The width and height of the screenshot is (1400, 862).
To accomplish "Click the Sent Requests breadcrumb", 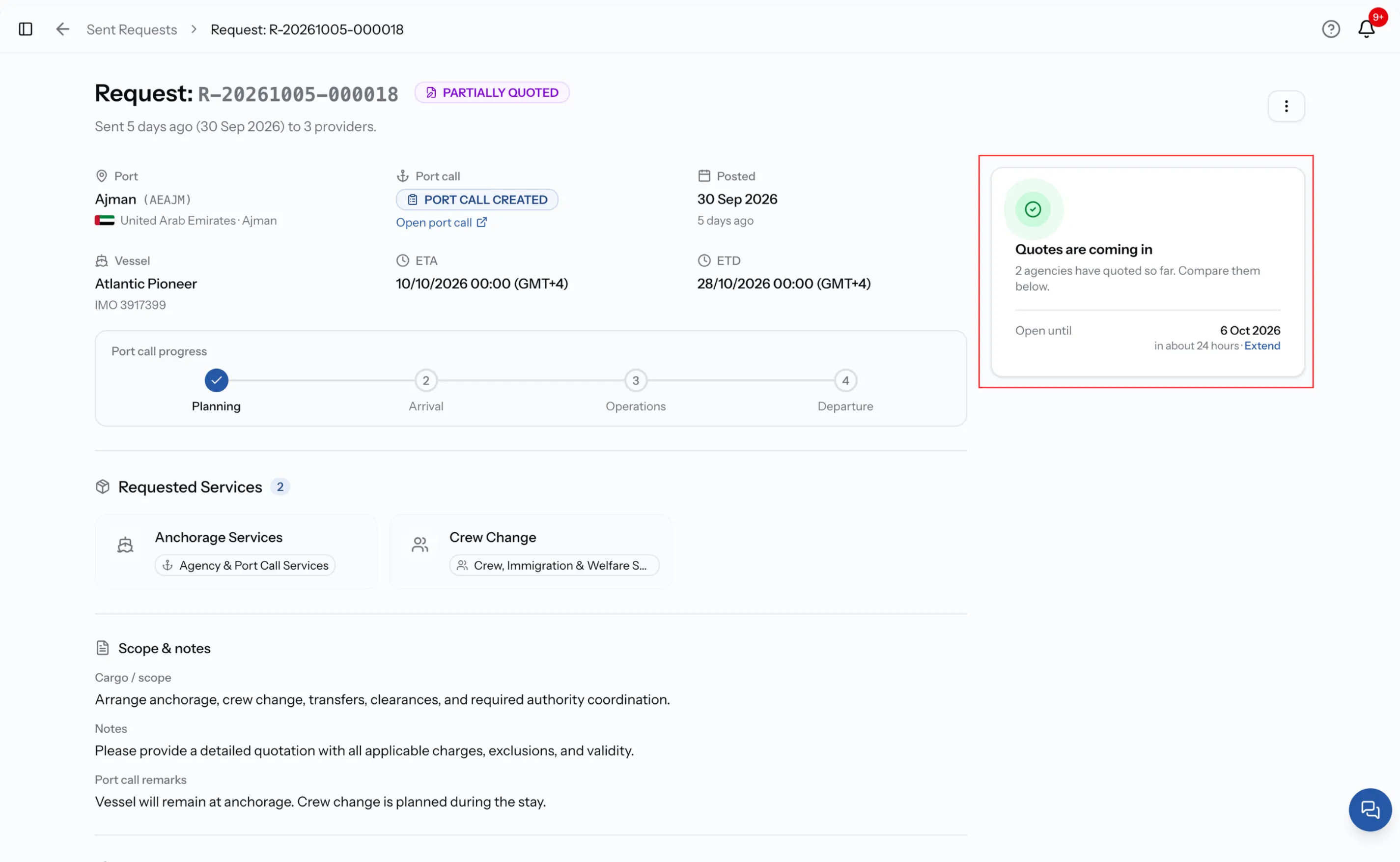I will (x=132, y=29).
